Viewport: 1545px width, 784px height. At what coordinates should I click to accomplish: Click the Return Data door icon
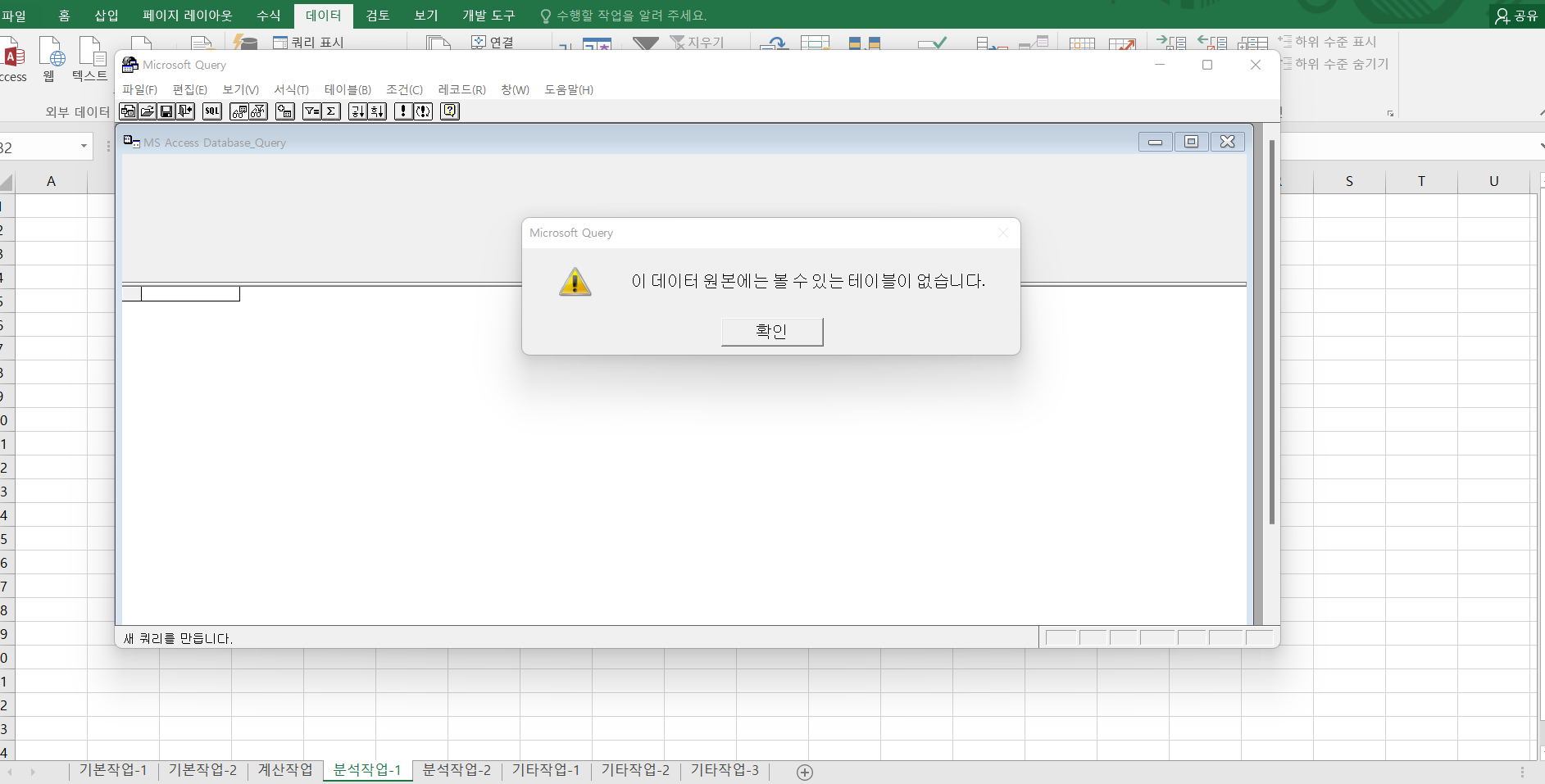pos(186,111)
